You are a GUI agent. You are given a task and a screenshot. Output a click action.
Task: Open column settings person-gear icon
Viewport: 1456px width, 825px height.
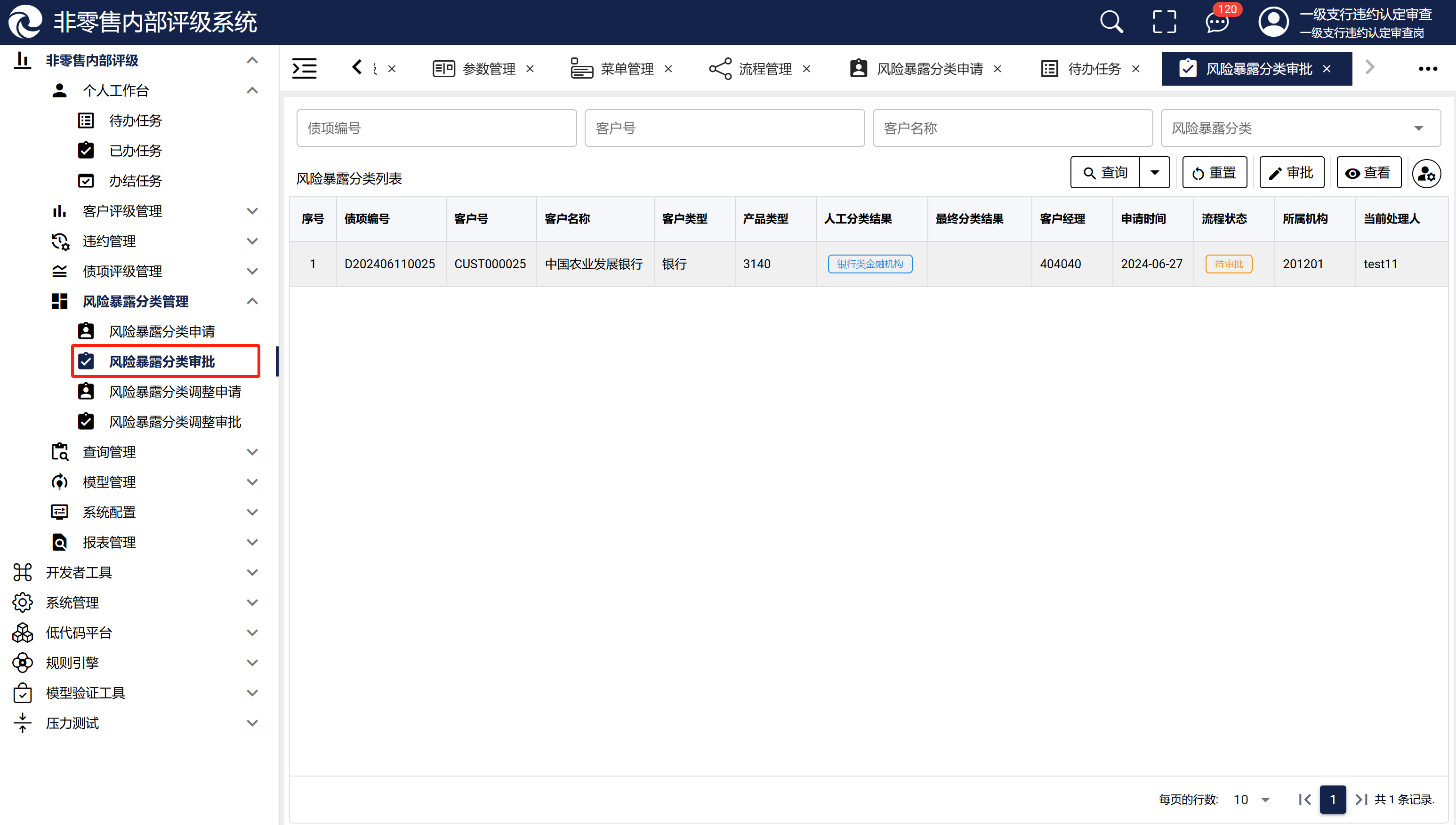tap(1426, 173)
